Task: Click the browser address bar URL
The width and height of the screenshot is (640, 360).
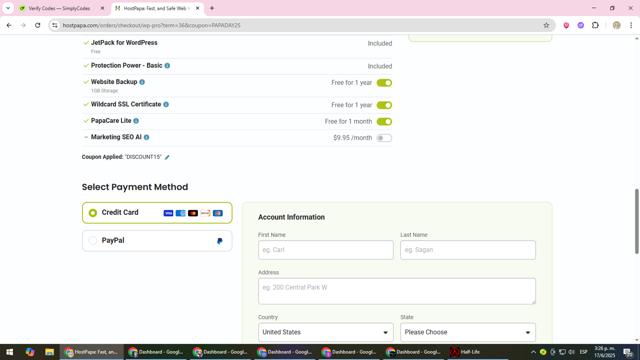Action: [151, 25]
